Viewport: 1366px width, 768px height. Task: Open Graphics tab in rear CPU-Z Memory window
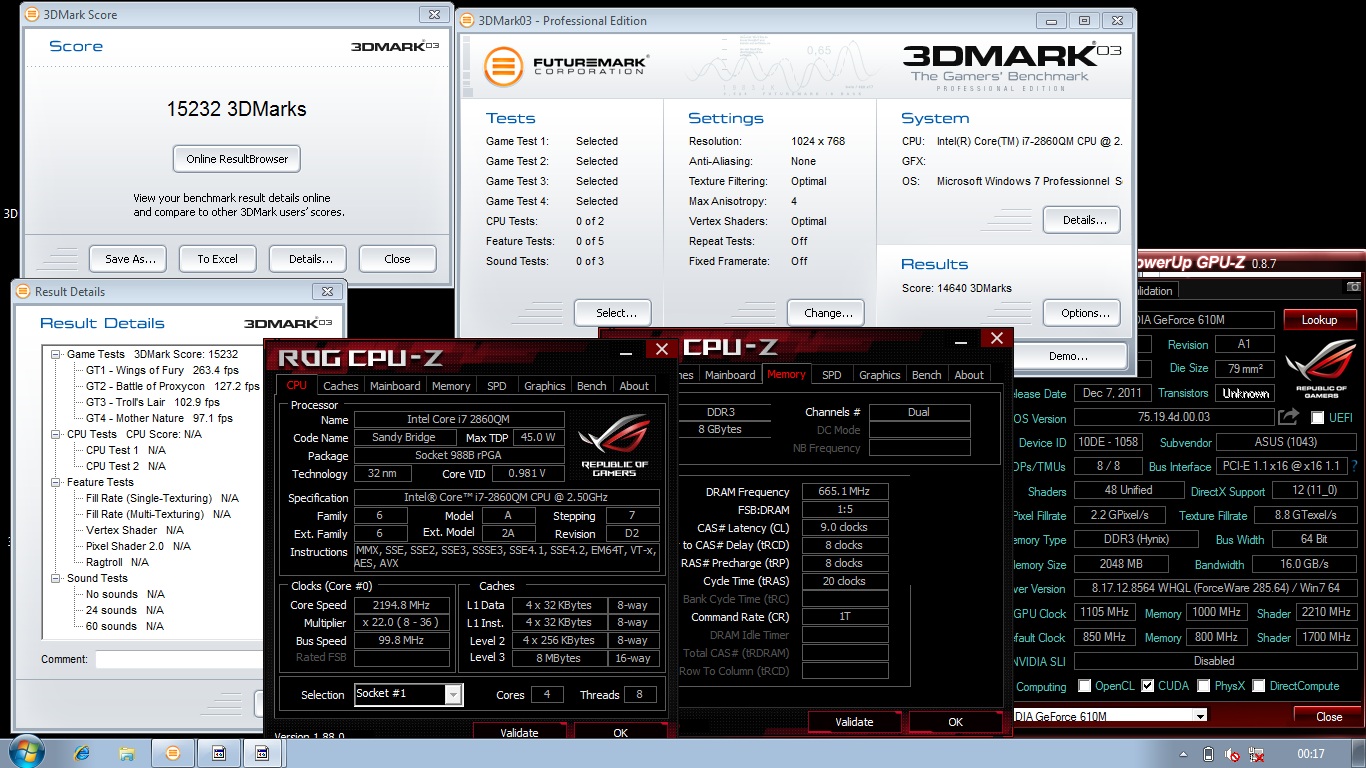click(879, 375)
